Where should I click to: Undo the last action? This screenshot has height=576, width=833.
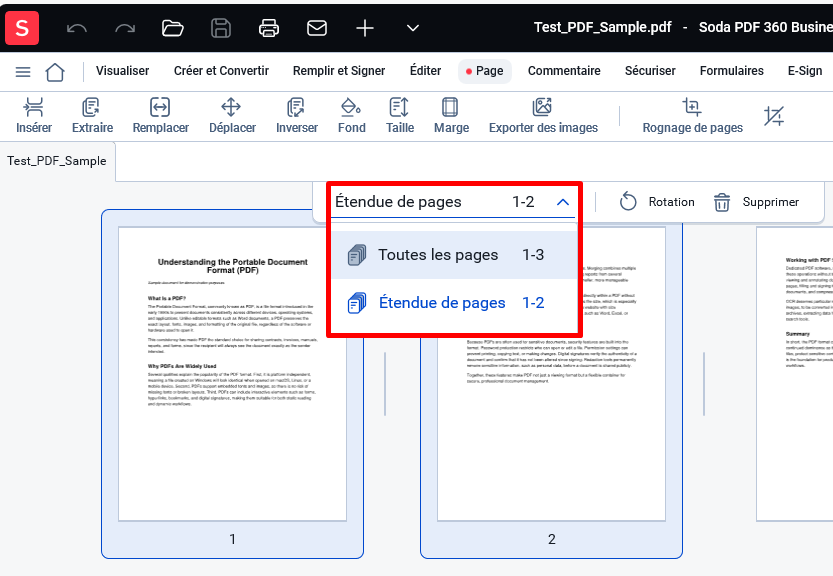[x=77, y=28]
